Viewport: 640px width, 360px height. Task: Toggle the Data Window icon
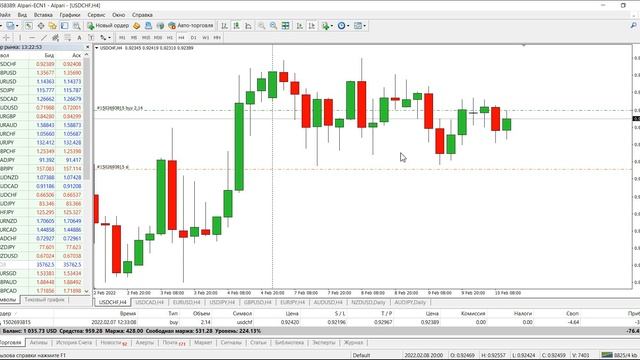pyautogui.click(x=41, y=26)
